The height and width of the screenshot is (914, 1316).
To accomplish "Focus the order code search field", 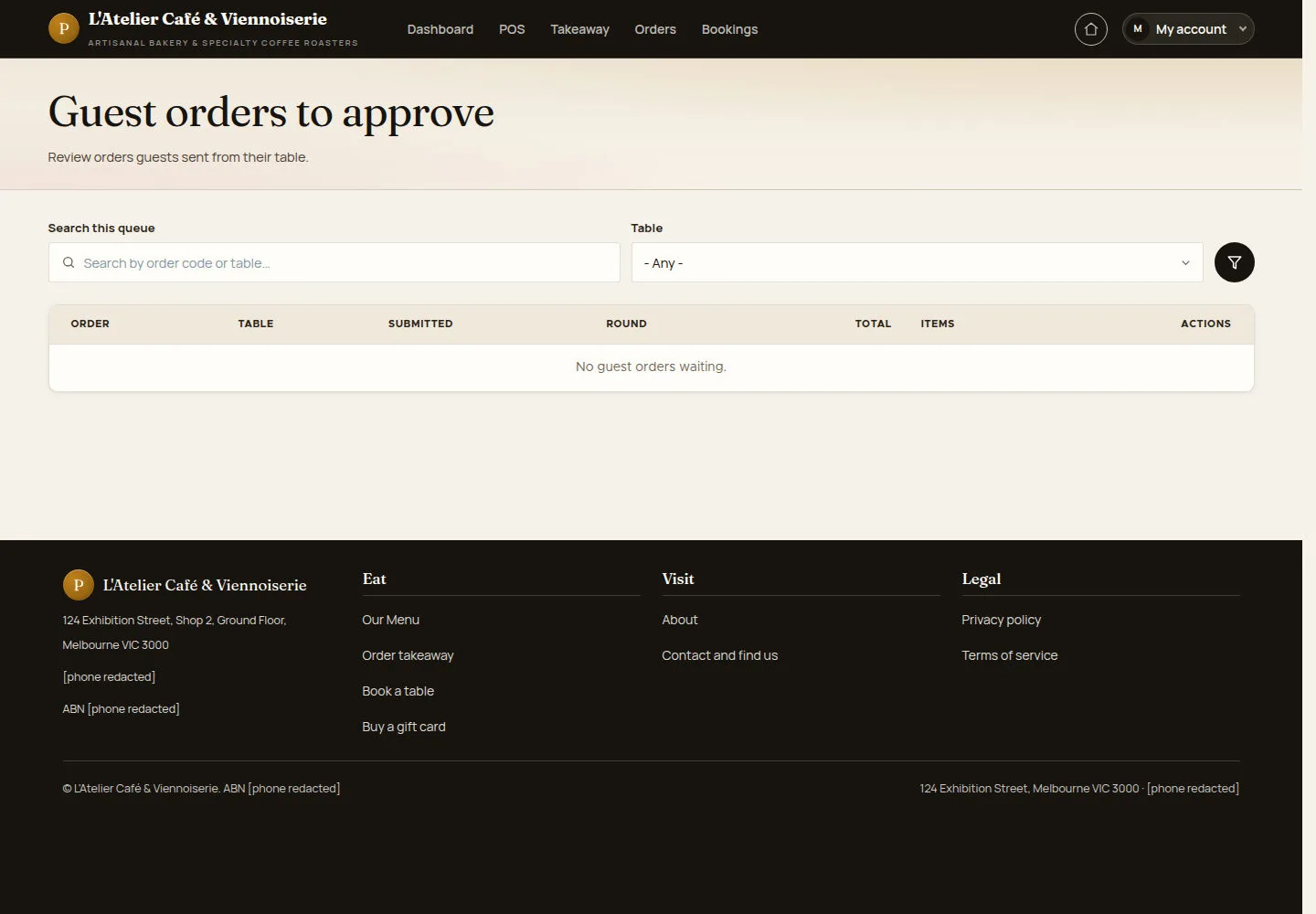I will tap(334, 262).
